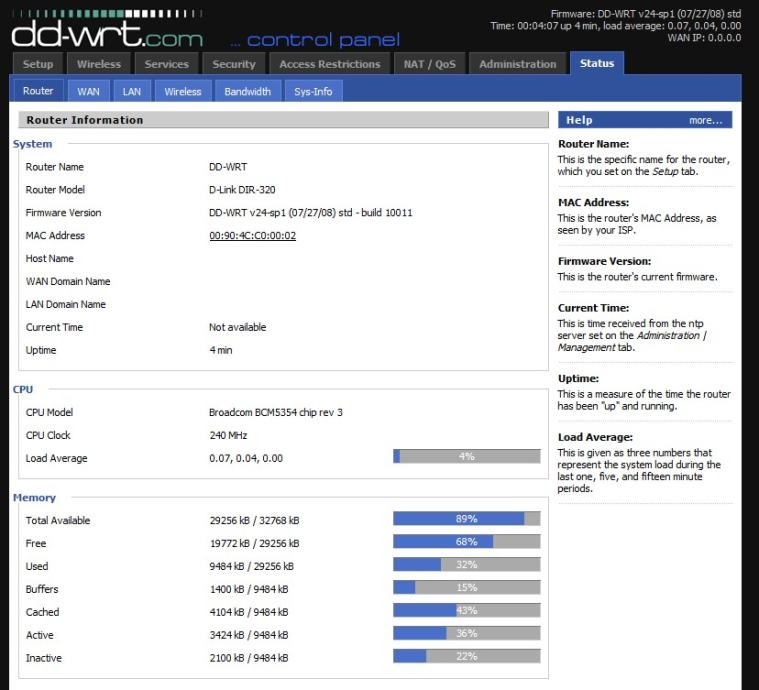Open the Setup main tab
The image size is (759, 690).
pos(38,64)
